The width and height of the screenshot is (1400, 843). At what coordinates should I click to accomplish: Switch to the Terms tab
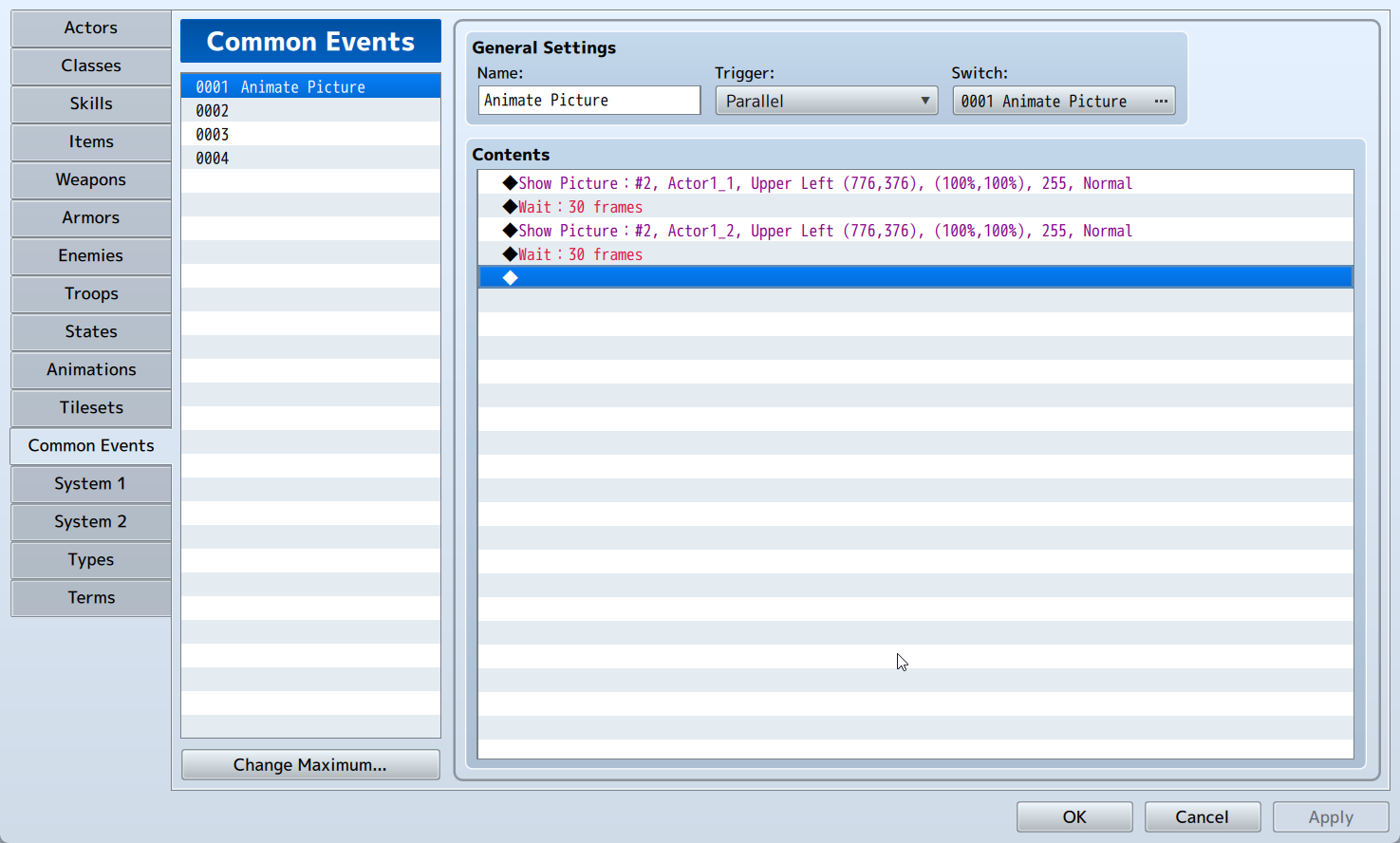91,597
